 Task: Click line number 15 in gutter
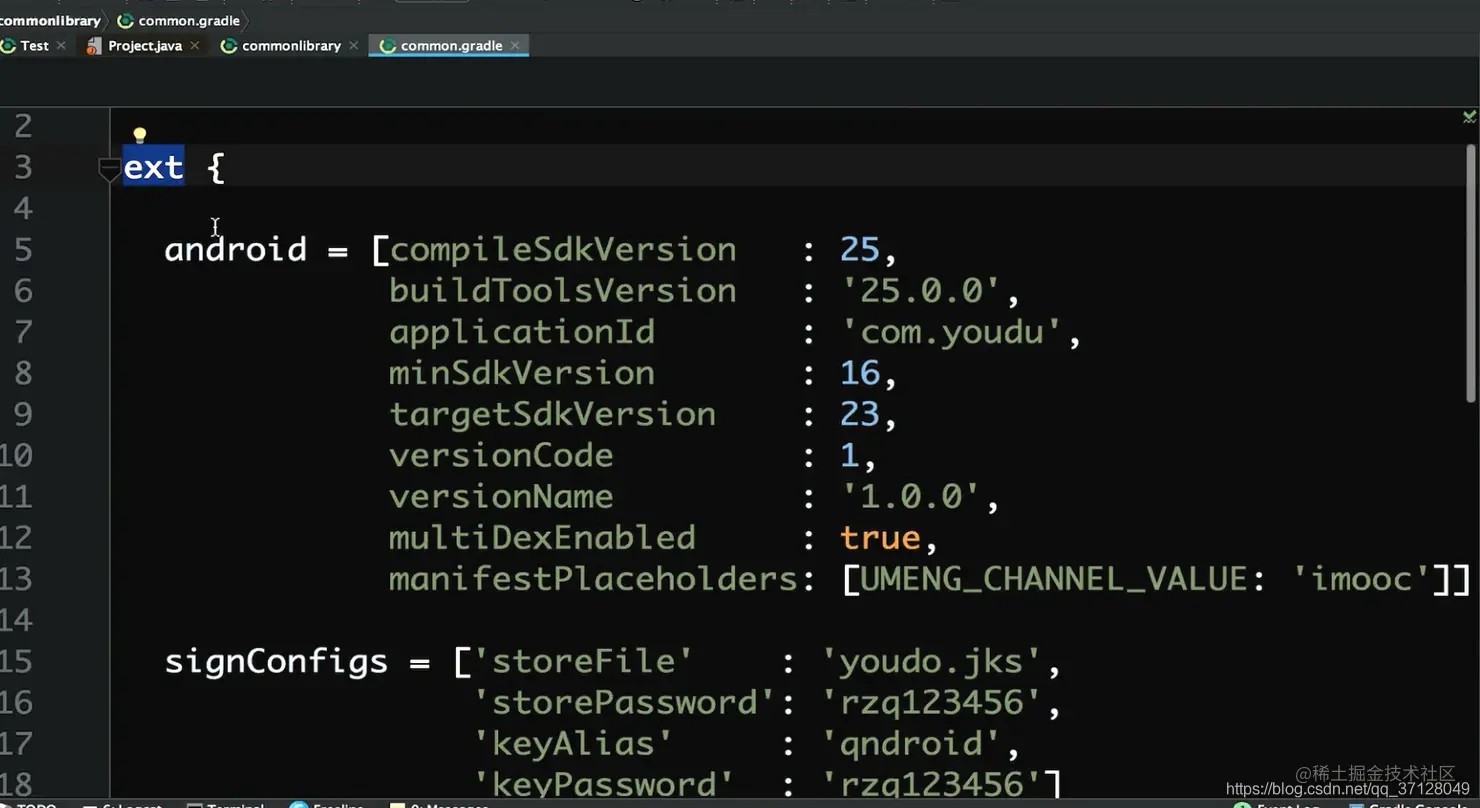(16, 662)
